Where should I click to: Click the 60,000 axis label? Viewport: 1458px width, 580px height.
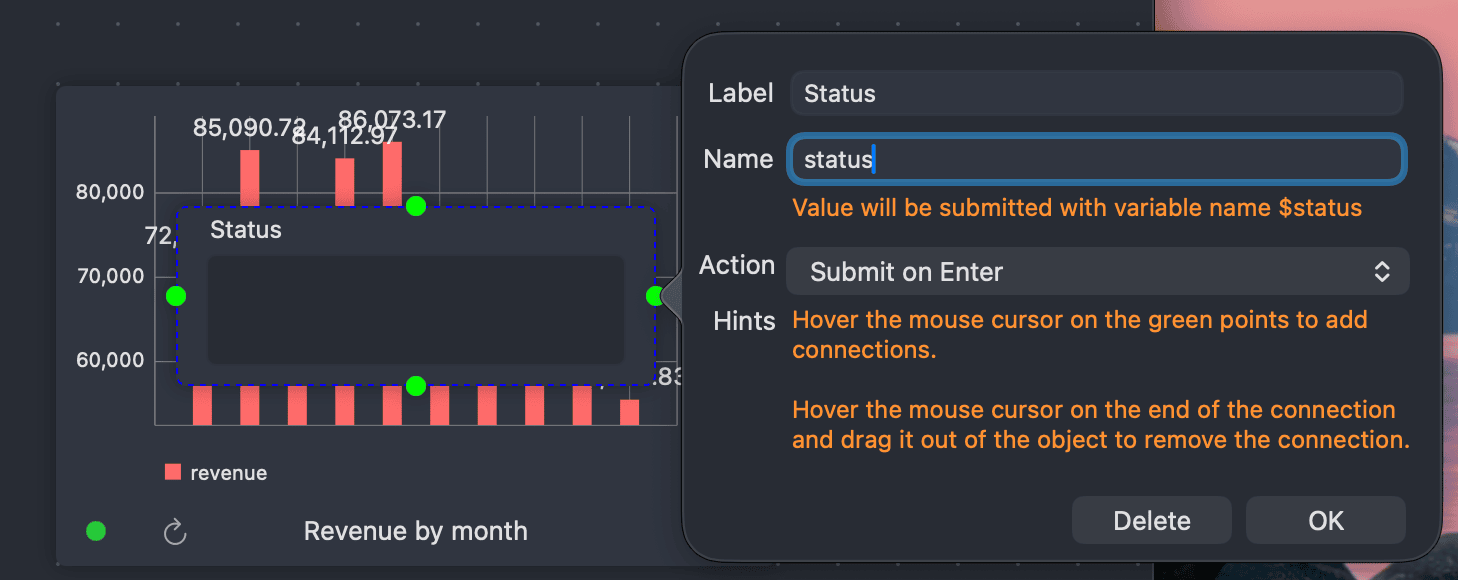click(110, 360)
